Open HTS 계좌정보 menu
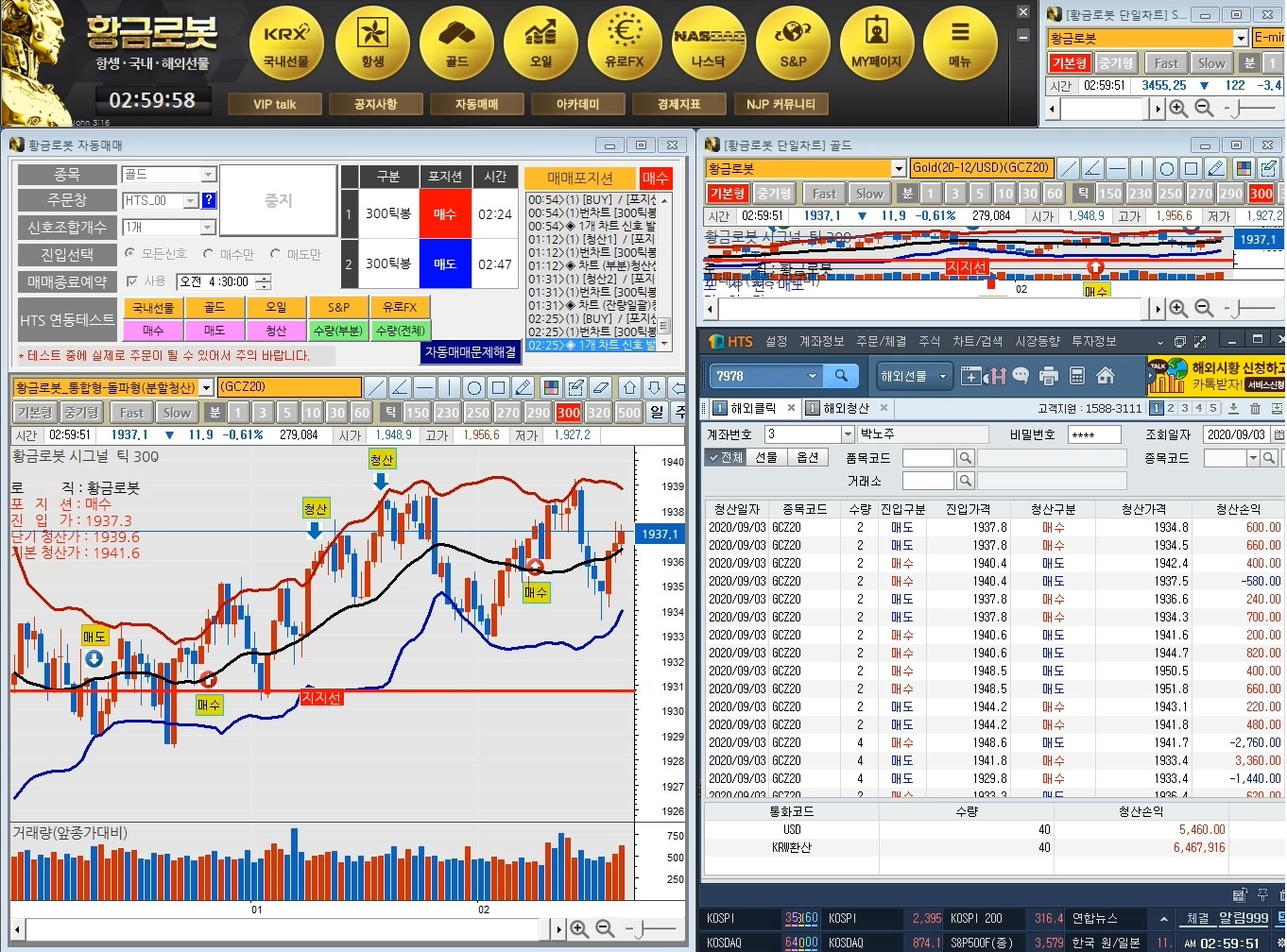Viewport: 1287px width, 952px height. (x=821, y=341)
